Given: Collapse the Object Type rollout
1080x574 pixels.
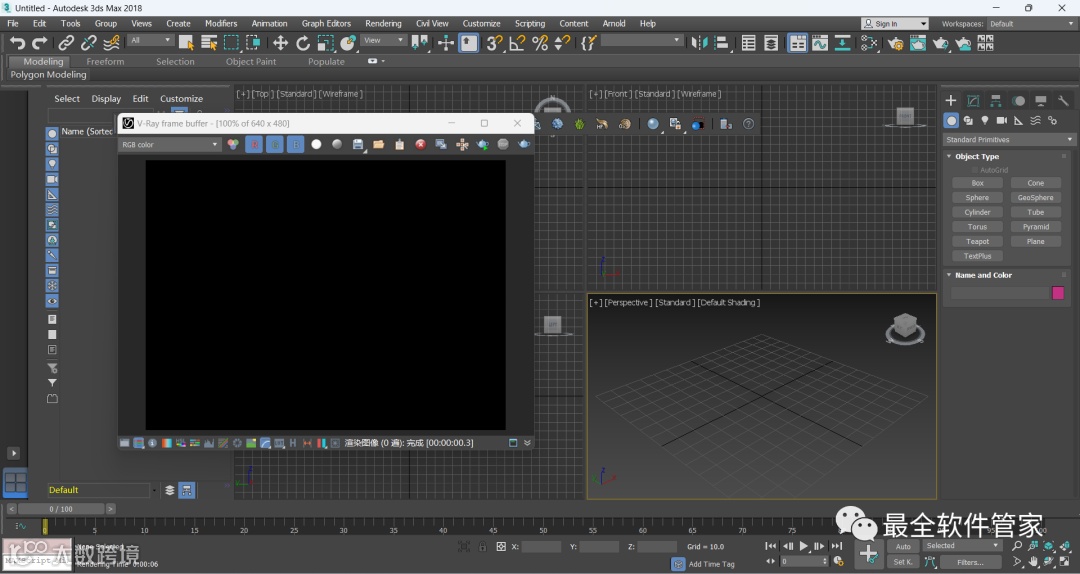Looking at the screenshot, I should pyautogui.click(x=976, y=157).
